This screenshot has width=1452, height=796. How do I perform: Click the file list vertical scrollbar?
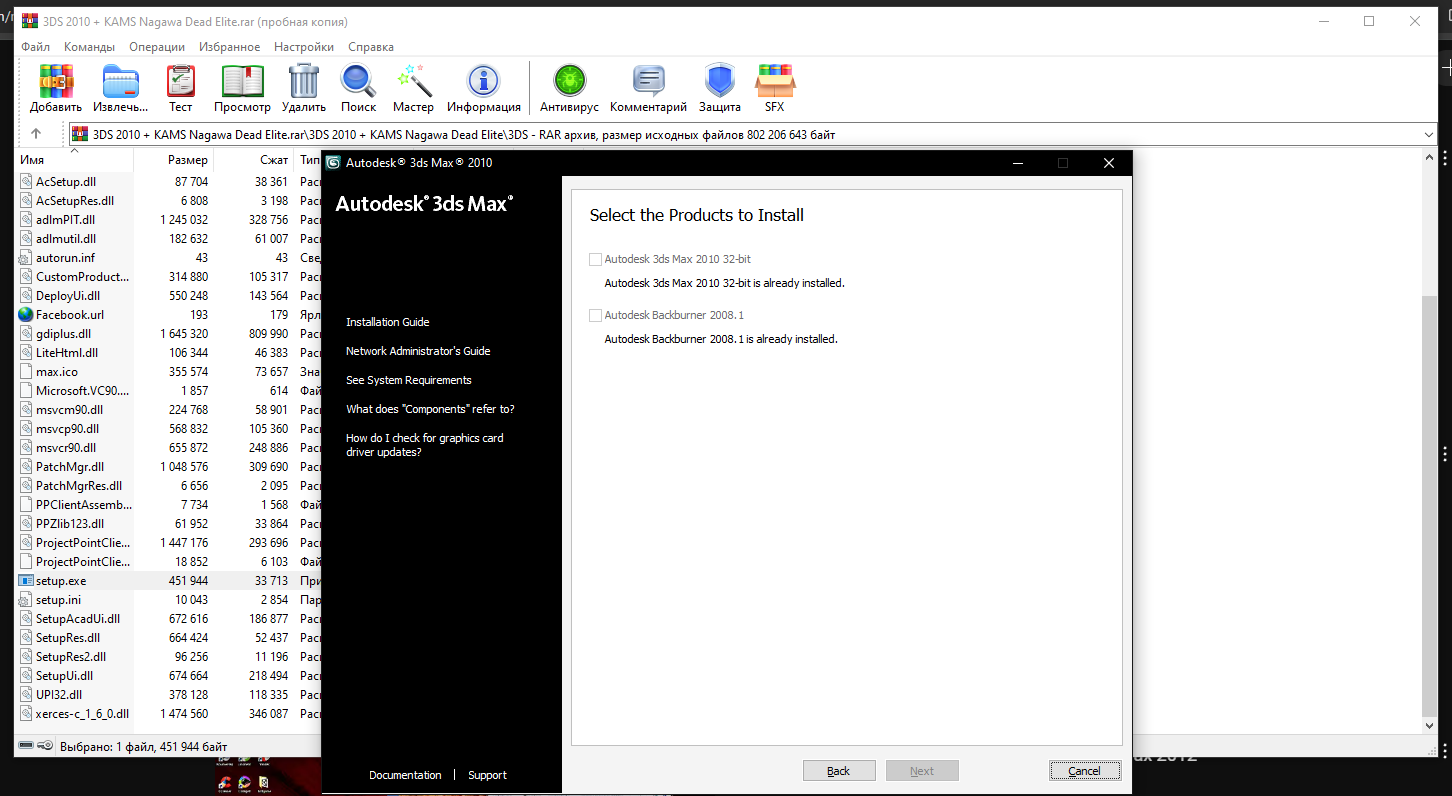point(1428,500)
